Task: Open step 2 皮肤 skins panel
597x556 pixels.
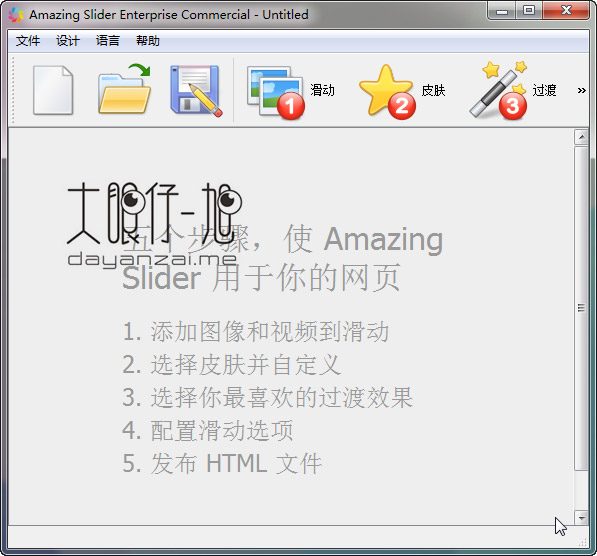Action: click(402, 91)
